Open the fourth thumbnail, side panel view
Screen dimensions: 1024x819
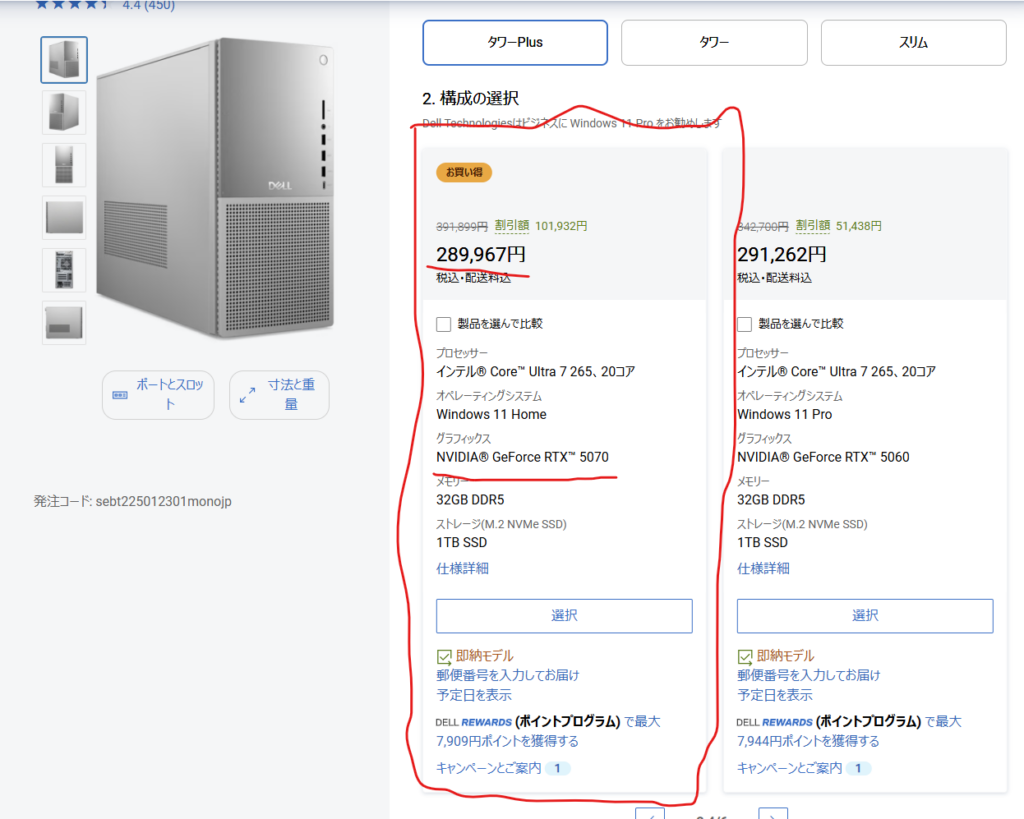pyautogui.click(x=64, y=217)
